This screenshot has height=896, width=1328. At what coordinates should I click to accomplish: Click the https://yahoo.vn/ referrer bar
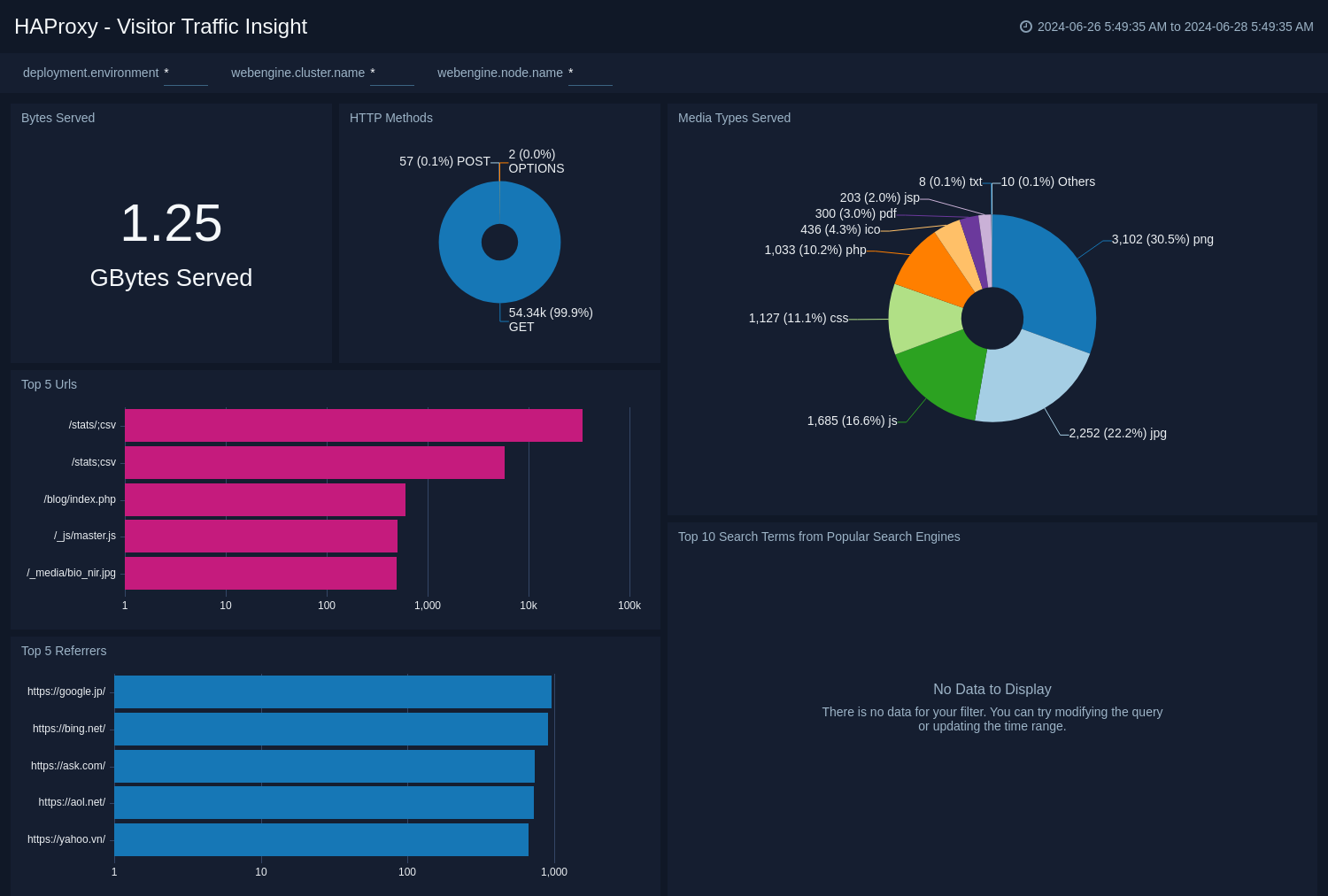point(321,839)
